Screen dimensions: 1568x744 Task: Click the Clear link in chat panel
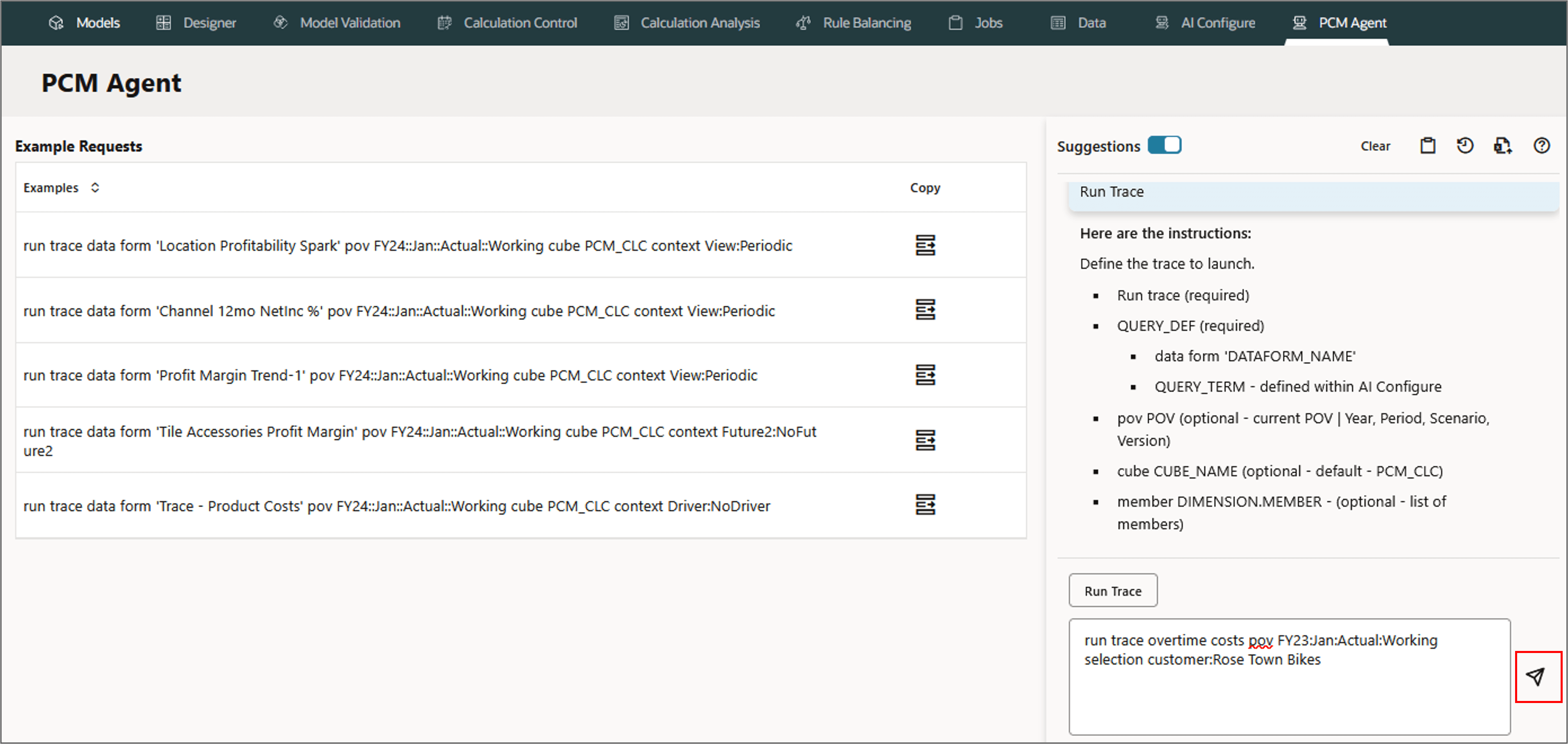pyautogui.click(x=1375, y=146)
